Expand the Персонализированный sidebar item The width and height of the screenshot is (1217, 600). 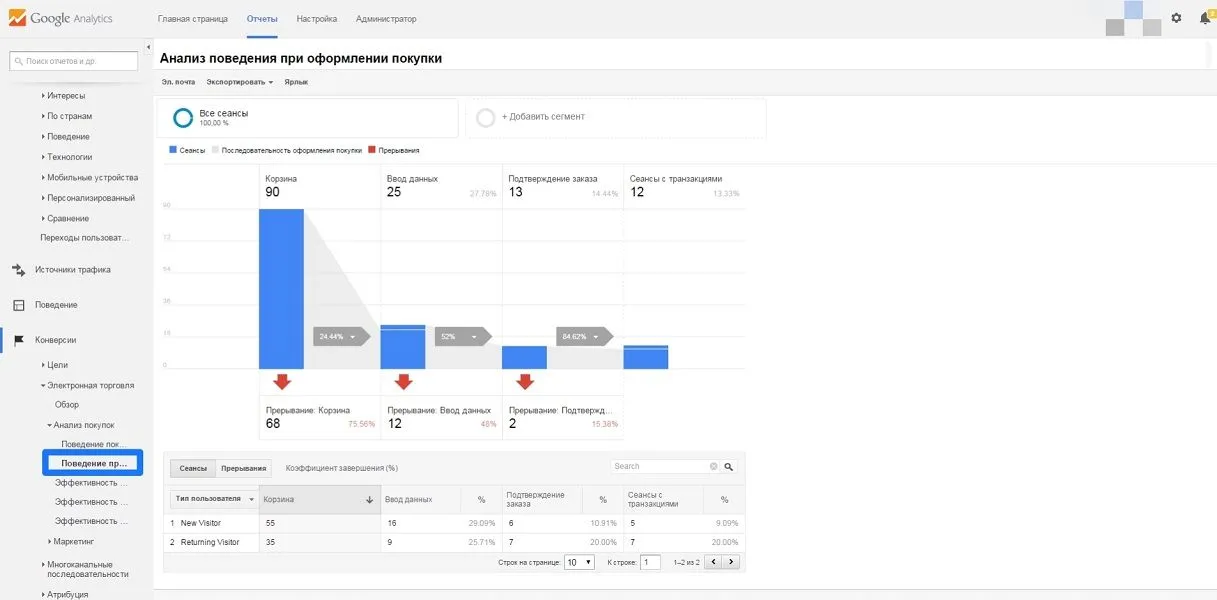(x=88, y=198)
